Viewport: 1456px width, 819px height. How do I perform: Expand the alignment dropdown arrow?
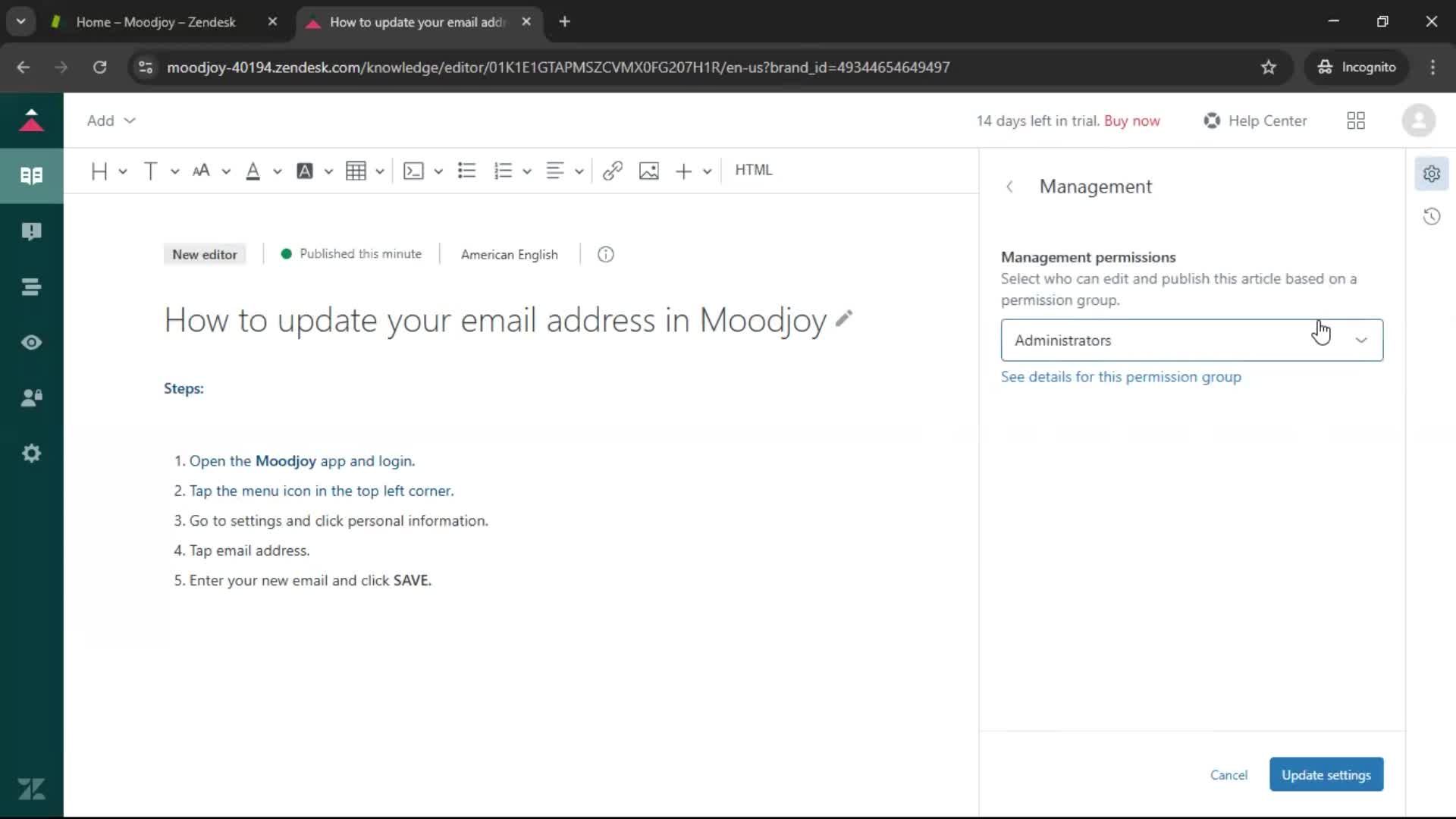[579, 171]
